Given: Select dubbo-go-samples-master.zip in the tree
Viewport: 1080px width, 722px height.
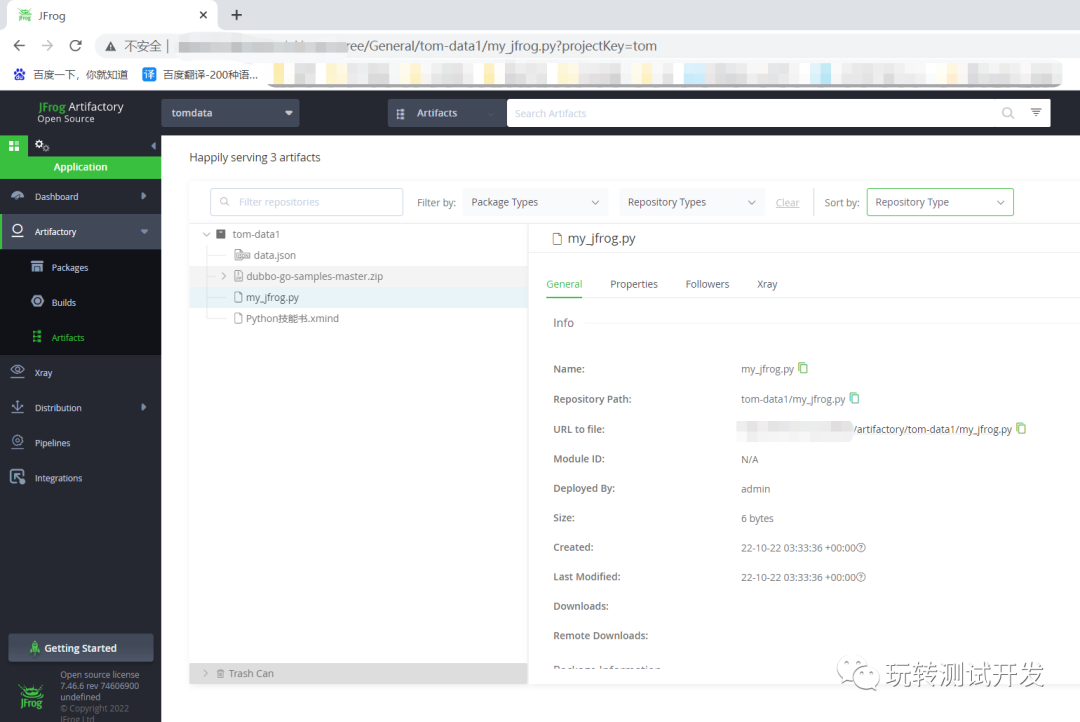Looking at the screenshot, I should pyautogui.click(x=315, y=276).
